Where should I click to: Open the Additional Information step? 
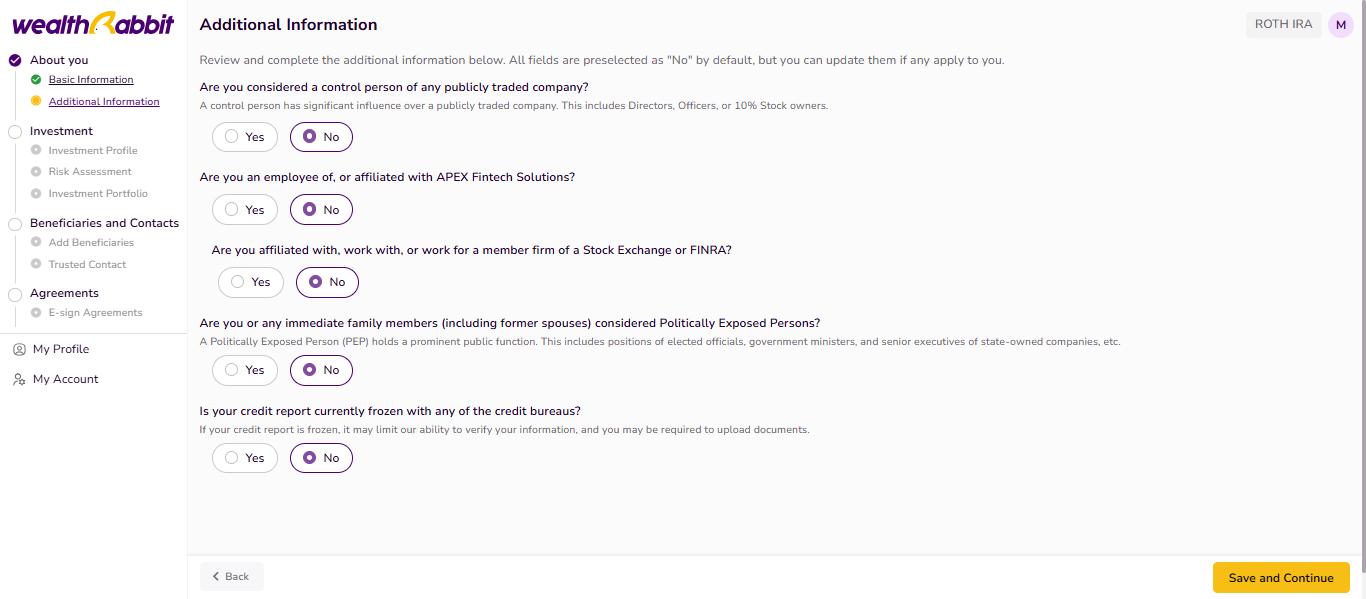tap(104, 102)
